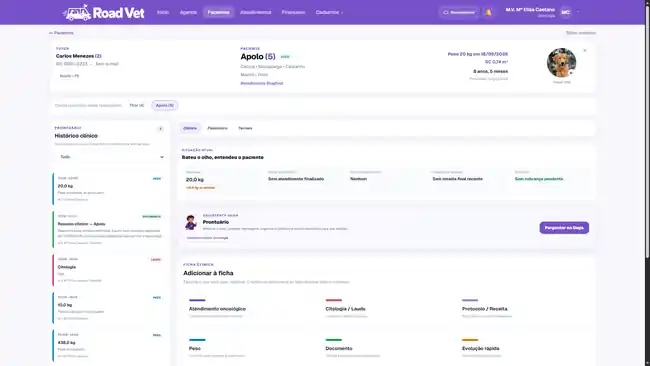Go back via the Pacientes back link

pos(61,33)
